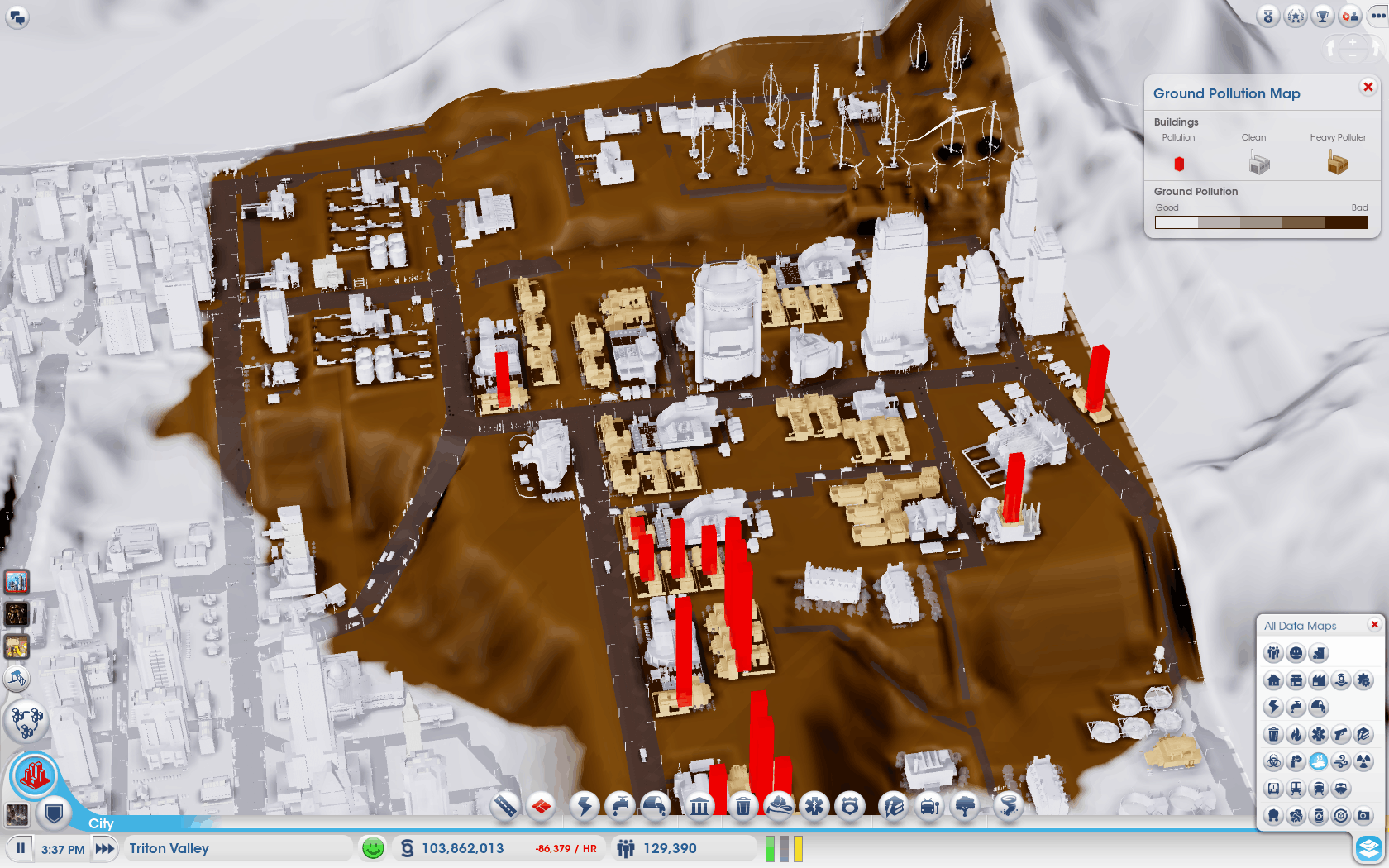Open the Disasters tornado menu
Viewport: 1389px width, 868px height.
click(x=1009, y=805)
